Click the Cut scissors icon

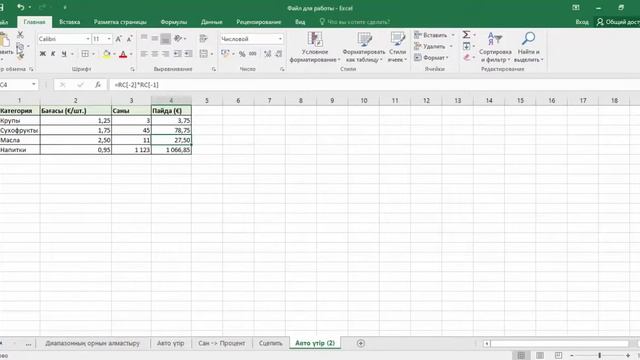point(20,35)
